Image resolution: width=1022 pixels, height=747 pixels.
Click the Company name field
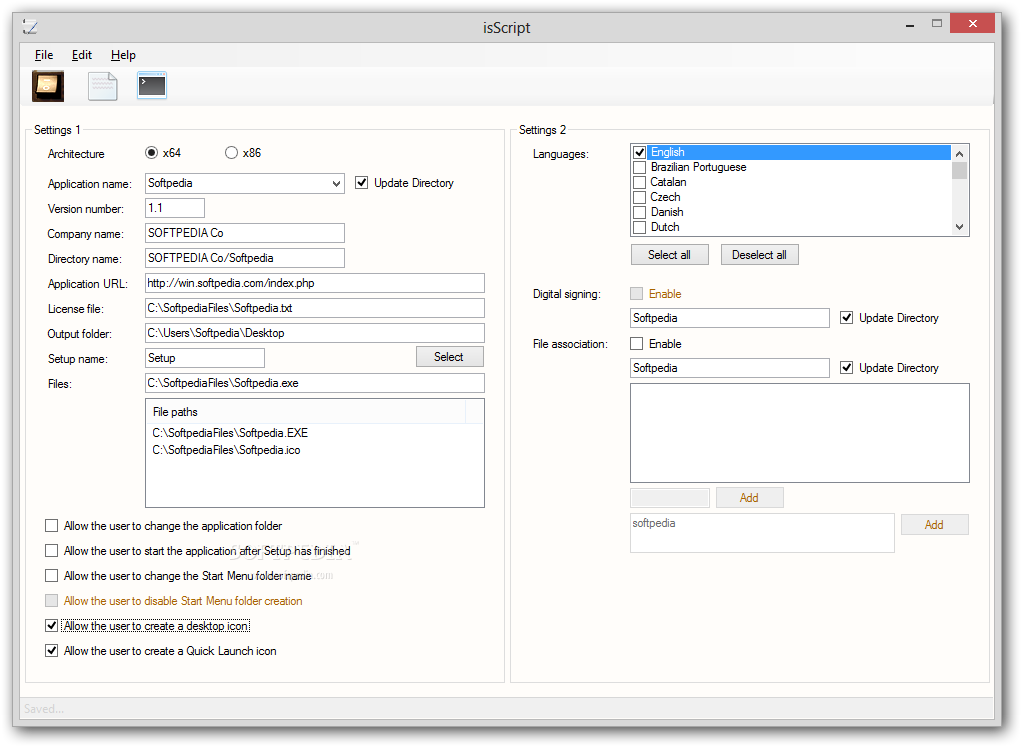coord(244,233)
